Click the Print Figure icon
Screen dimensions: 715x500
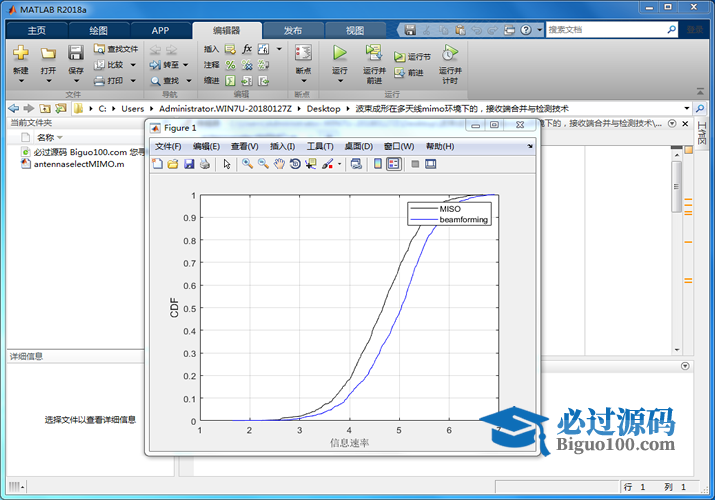coord(205,164)
